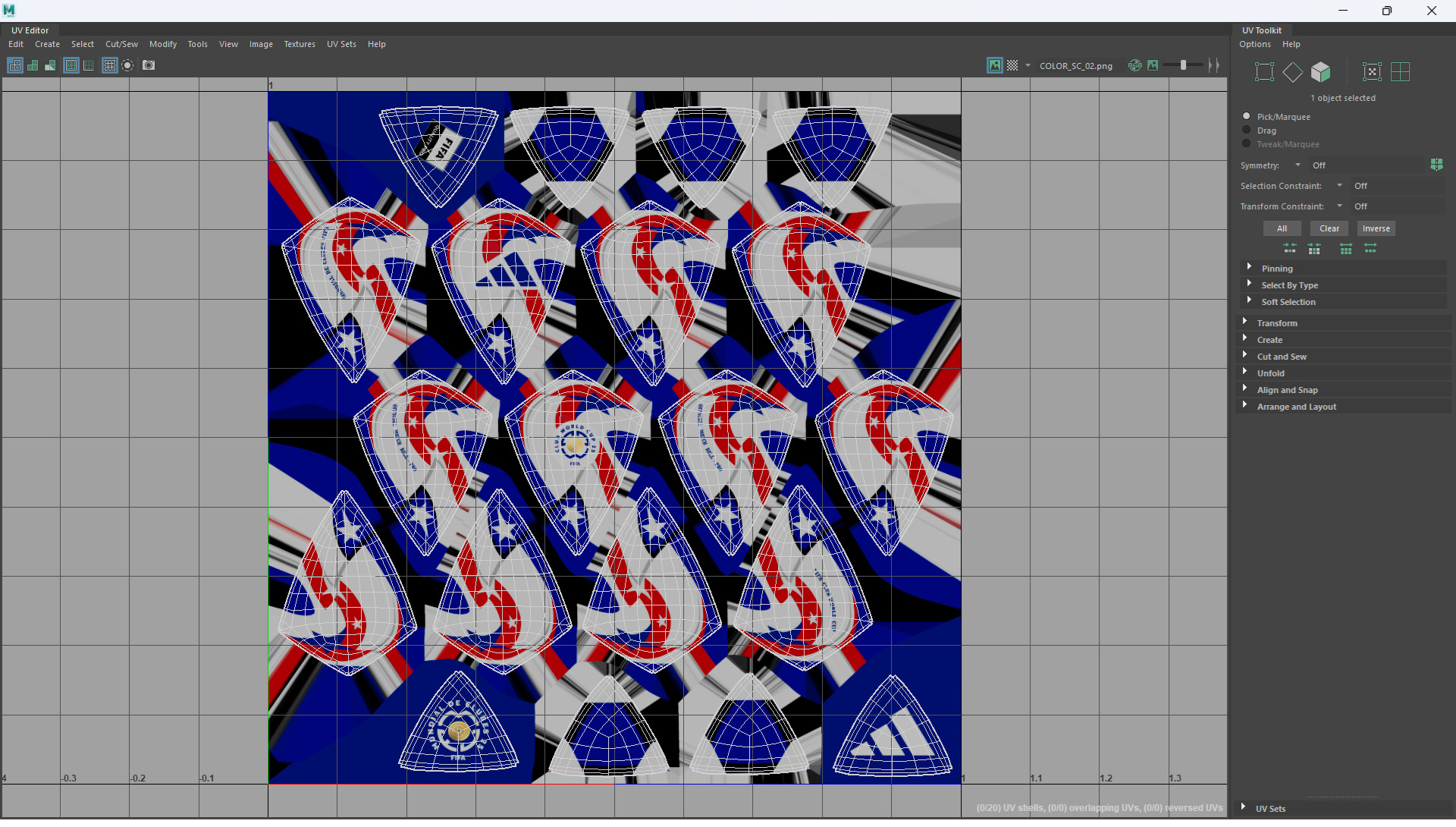Click the shrink selection along loop icon
The image size is (1456, 827).
(x=1314, y=250)
